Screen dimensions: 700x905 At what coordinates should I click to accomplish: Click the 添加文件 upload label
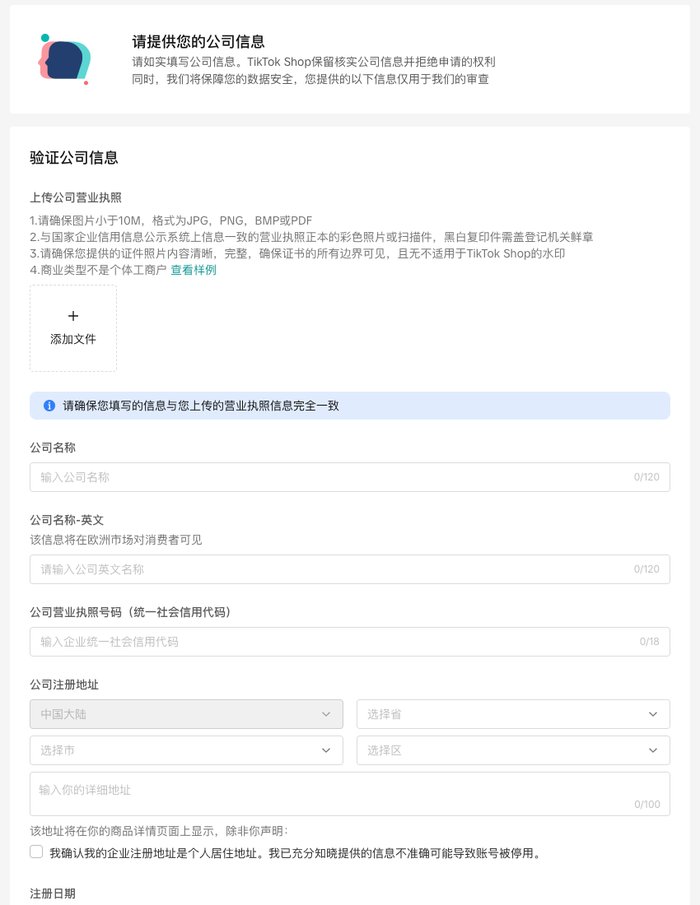coord(73,339)
